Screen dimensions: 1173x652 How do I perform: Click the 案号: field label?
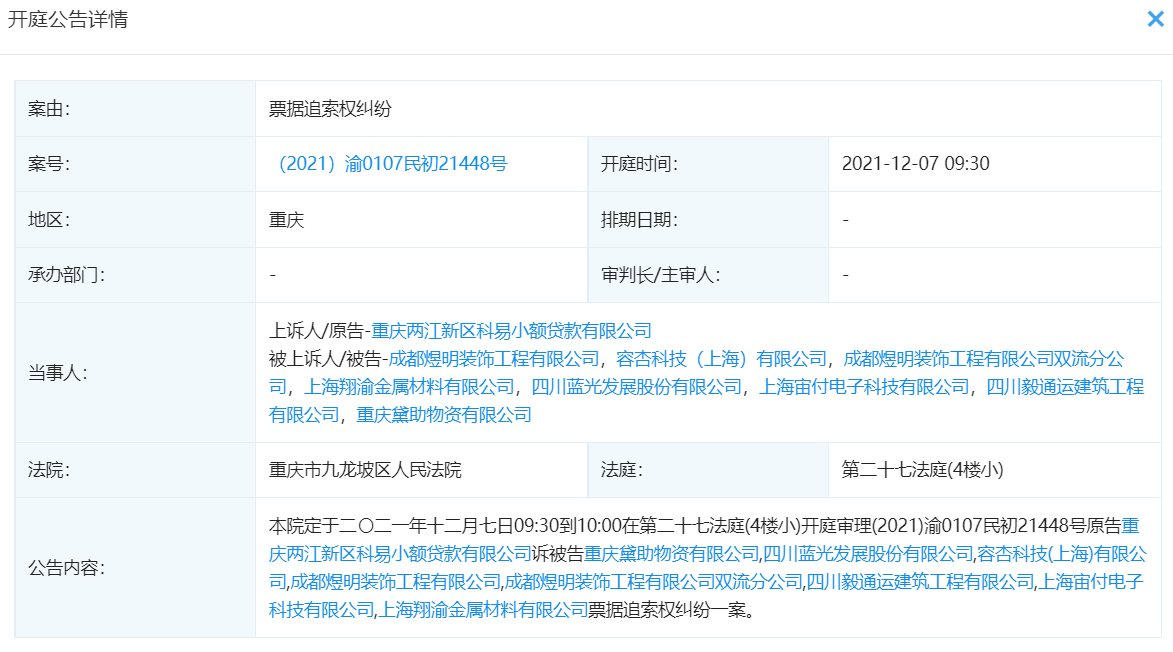click(x=49, y=164)
